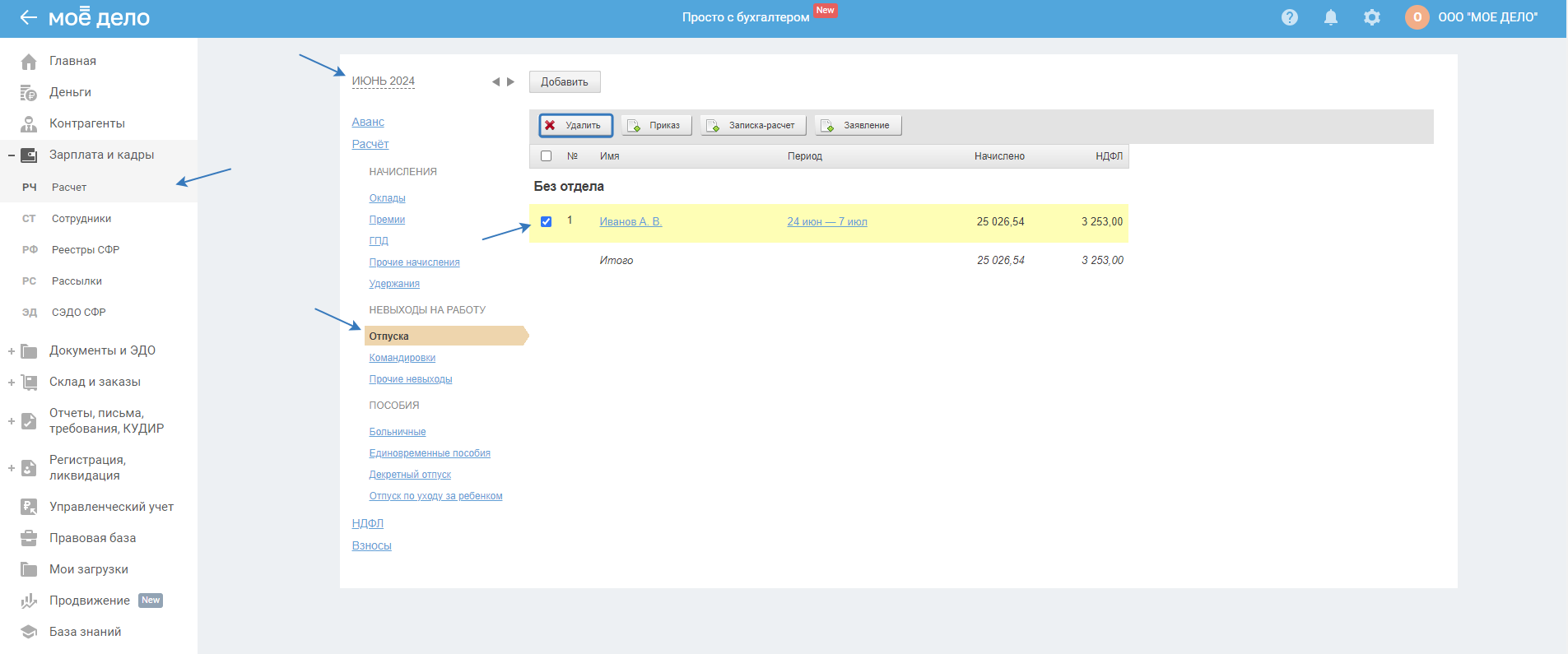This screenshot has height=654, width=1568.
Task: Click the Добавить button
Action: pos(564,82)
